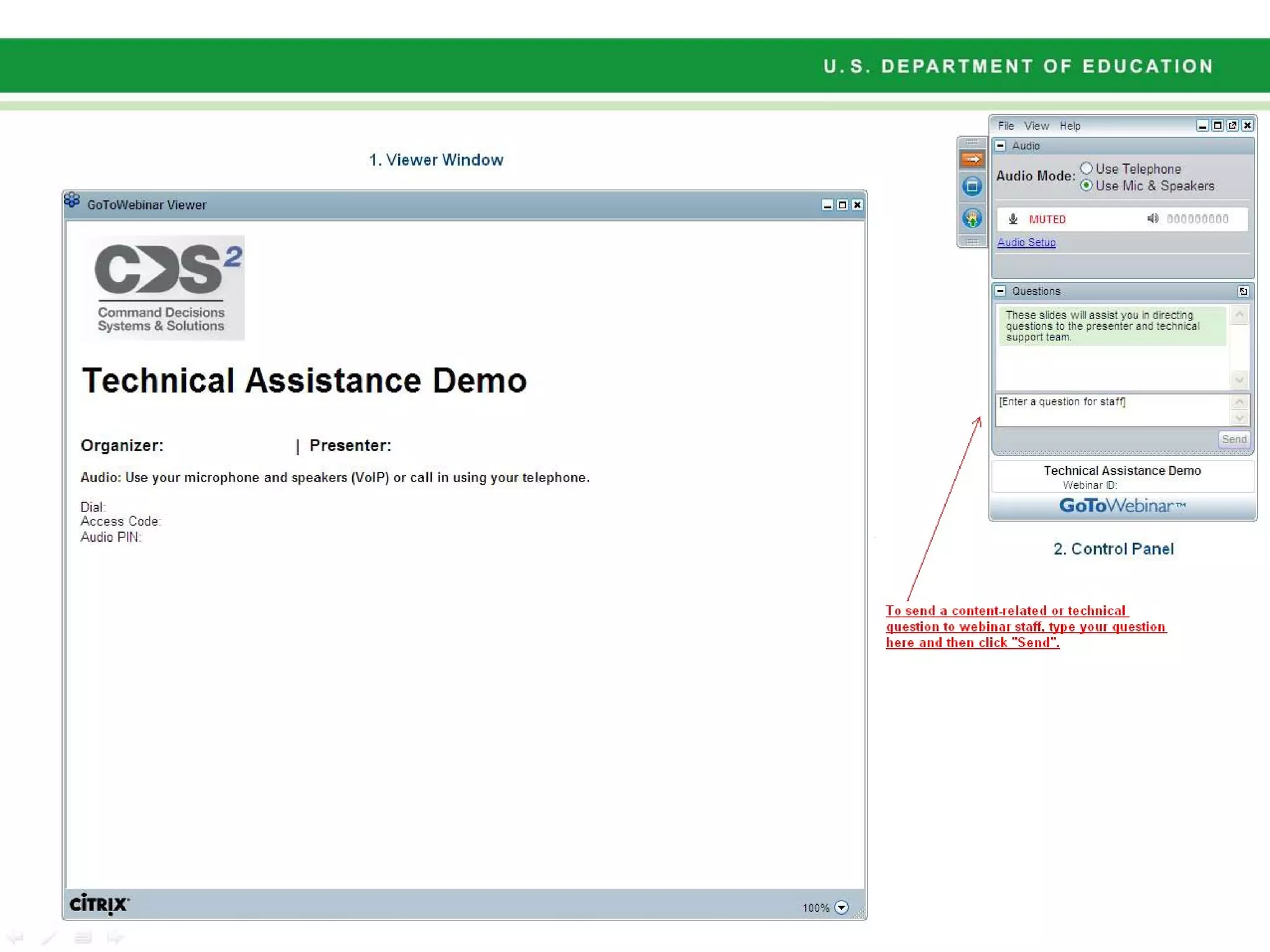Click the blue full-screen viewer icon
Viewport: 1270px width, 952px height.
tap(972, 186)
